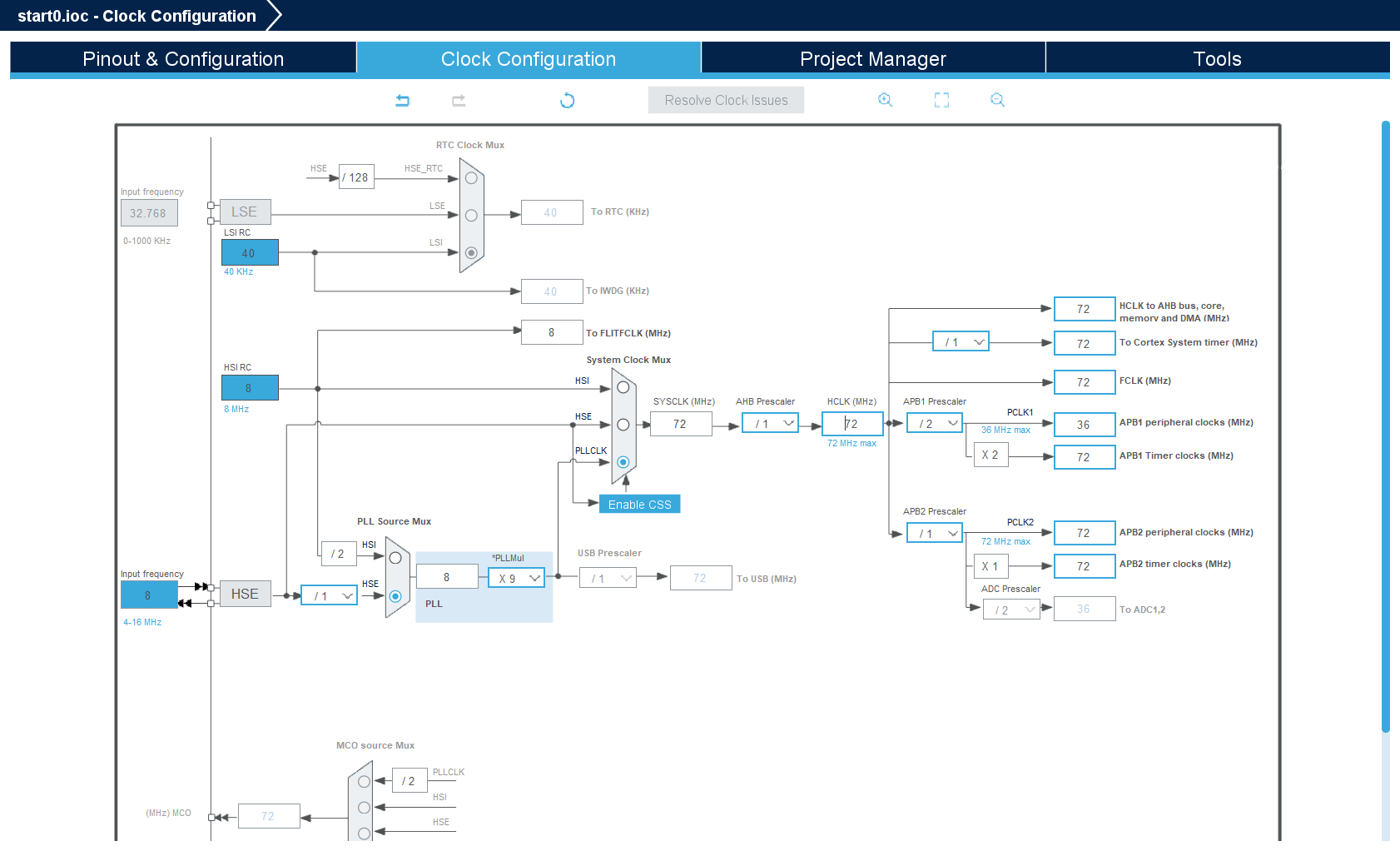Open the ADC Prescaler /2 dropdown
Image resolution: width=1400 pixels, height=851 pixels.
tap(1011, 610)
